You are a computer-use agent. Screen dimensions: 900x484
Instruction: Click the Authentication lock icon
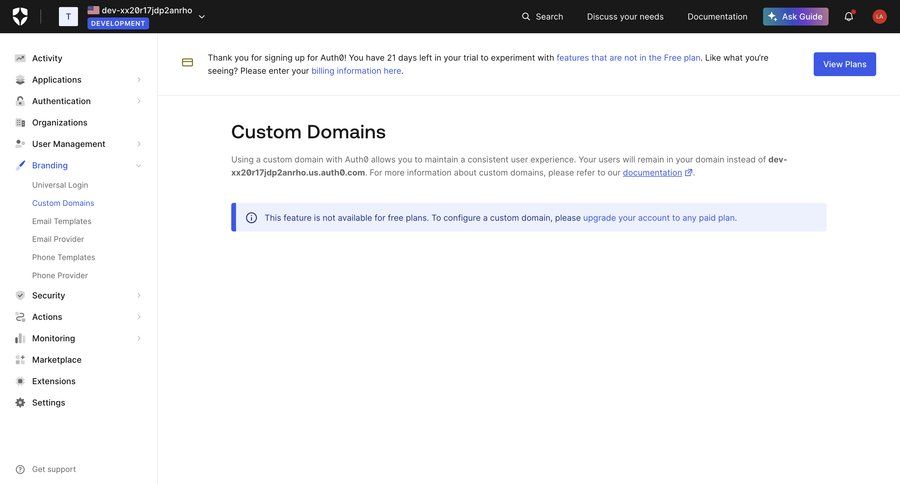coord(20,101)
